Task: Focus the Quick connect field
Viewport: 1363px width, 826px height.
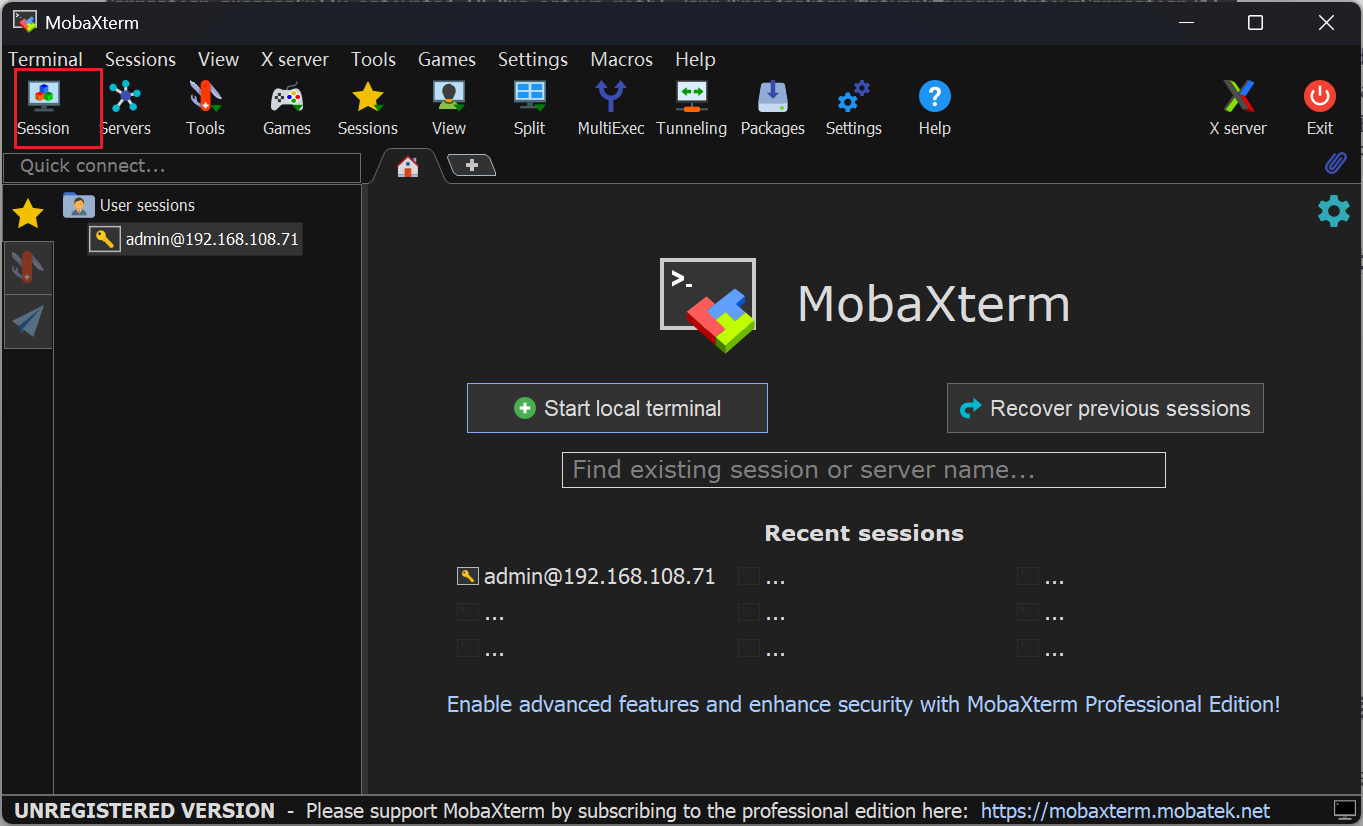Action: pyautogui.click(x=182, y=167)
